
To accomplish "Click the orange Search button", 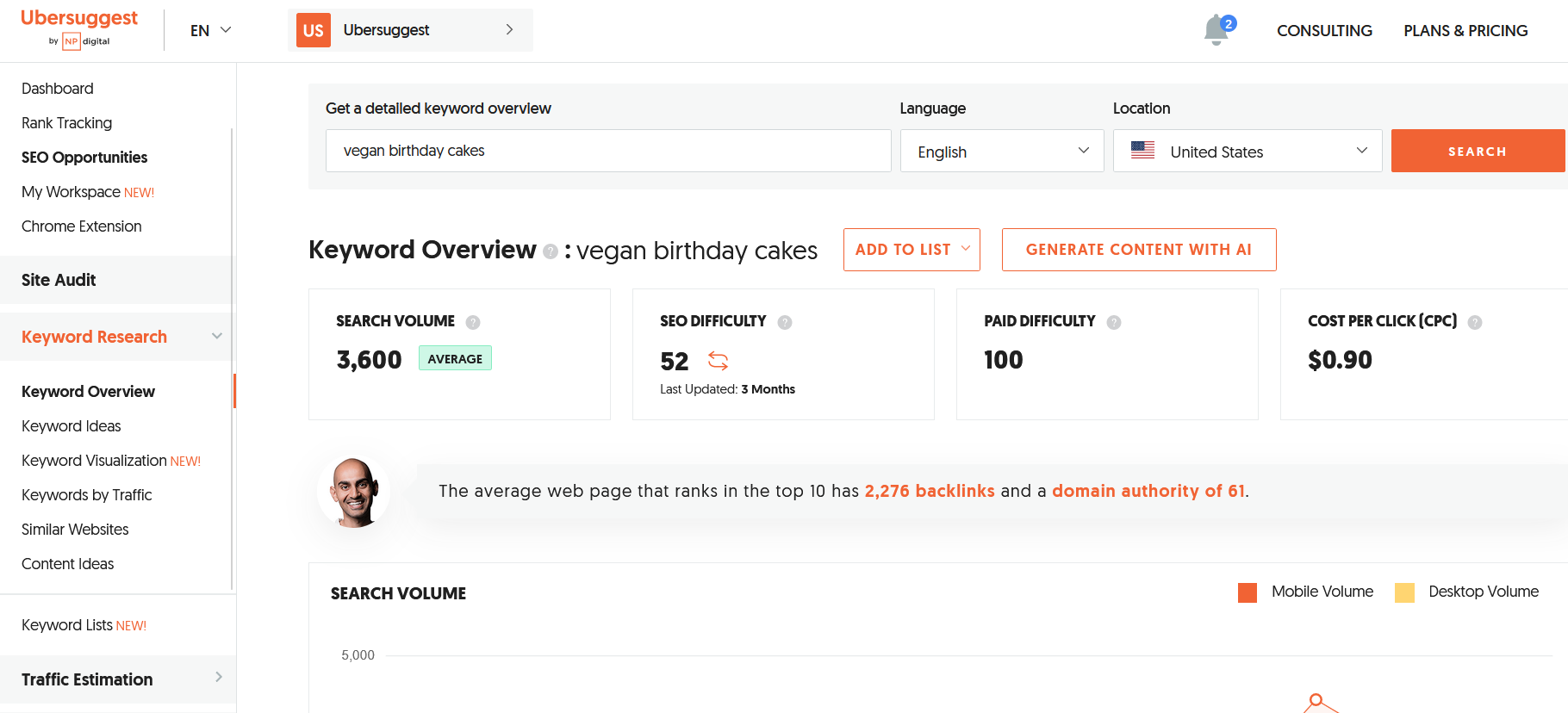I will click(x=1478, y=151).
